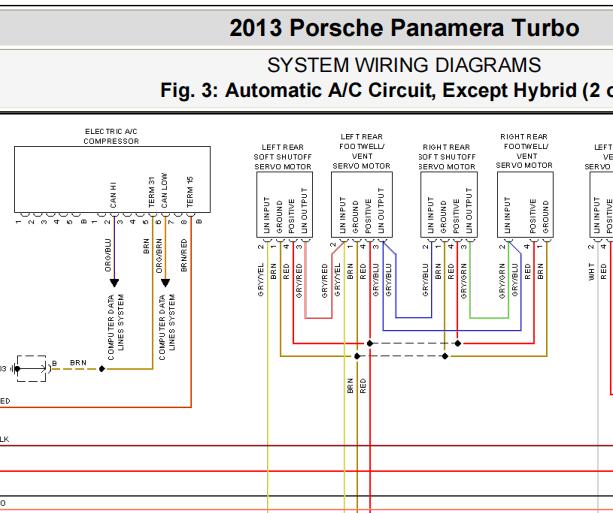613x513 pixels.
Task: Click the arrowhead ending the ORG/BLU wire
Action: point(114,283)
